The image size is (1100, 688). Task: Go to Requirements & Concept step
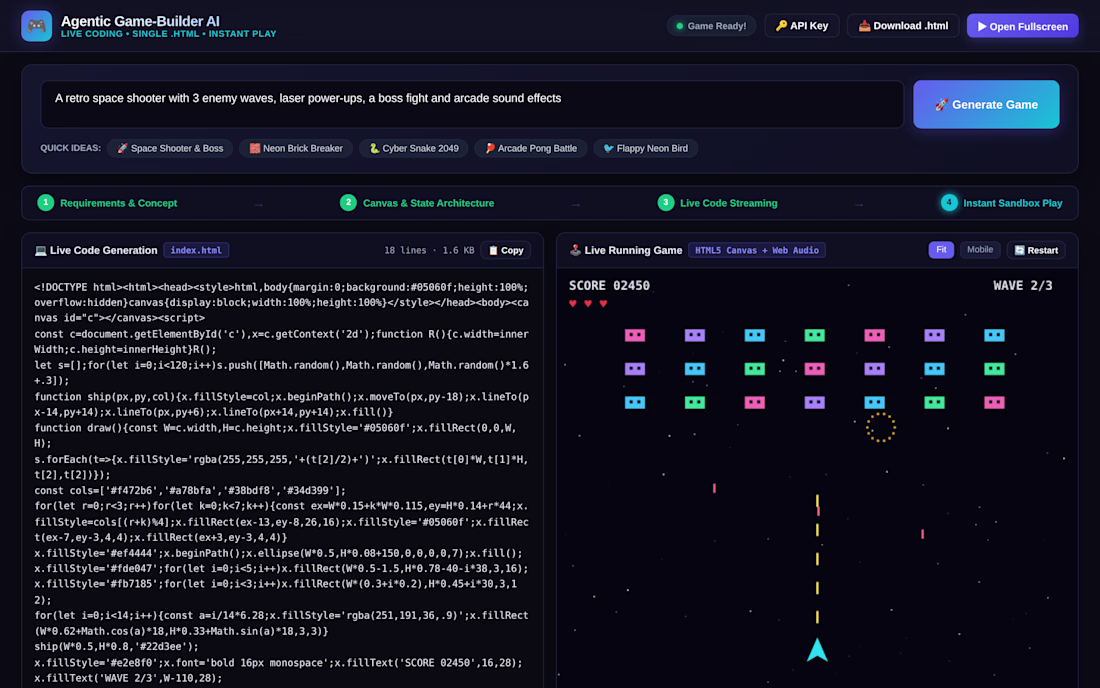[107, 203]
